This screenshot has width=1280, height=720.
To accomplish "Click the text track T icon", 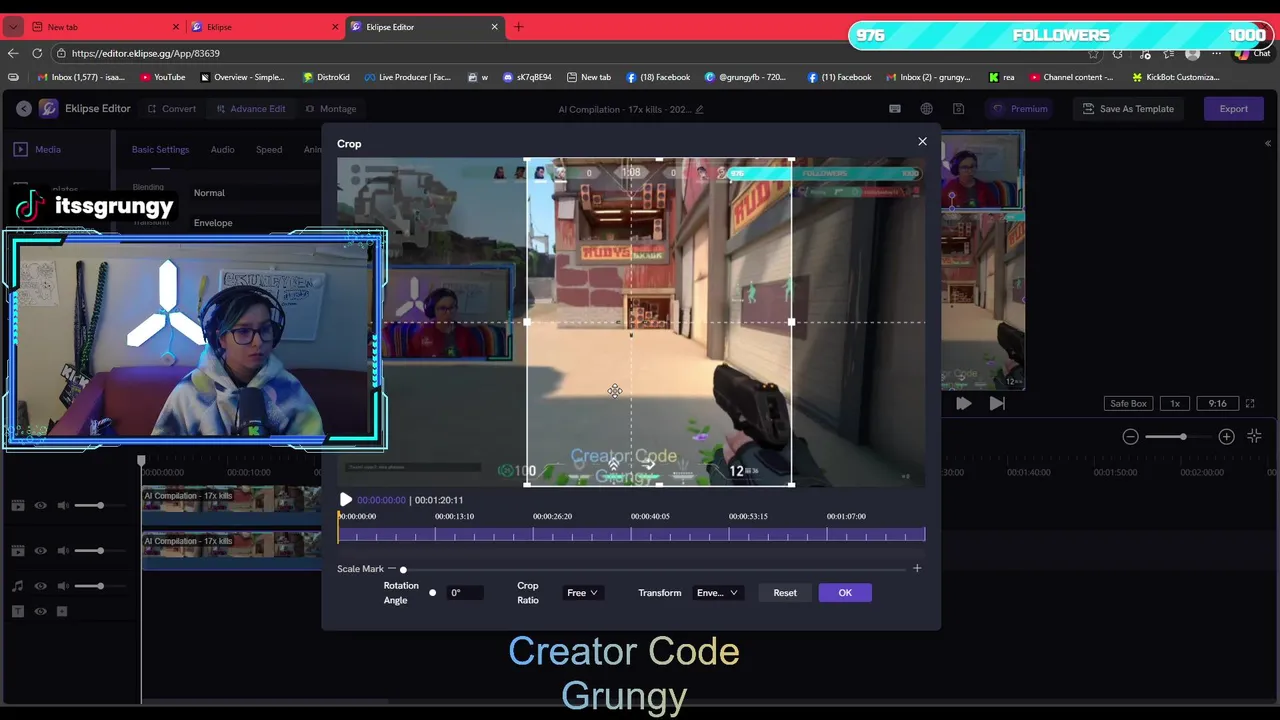I will pos(17,611).
